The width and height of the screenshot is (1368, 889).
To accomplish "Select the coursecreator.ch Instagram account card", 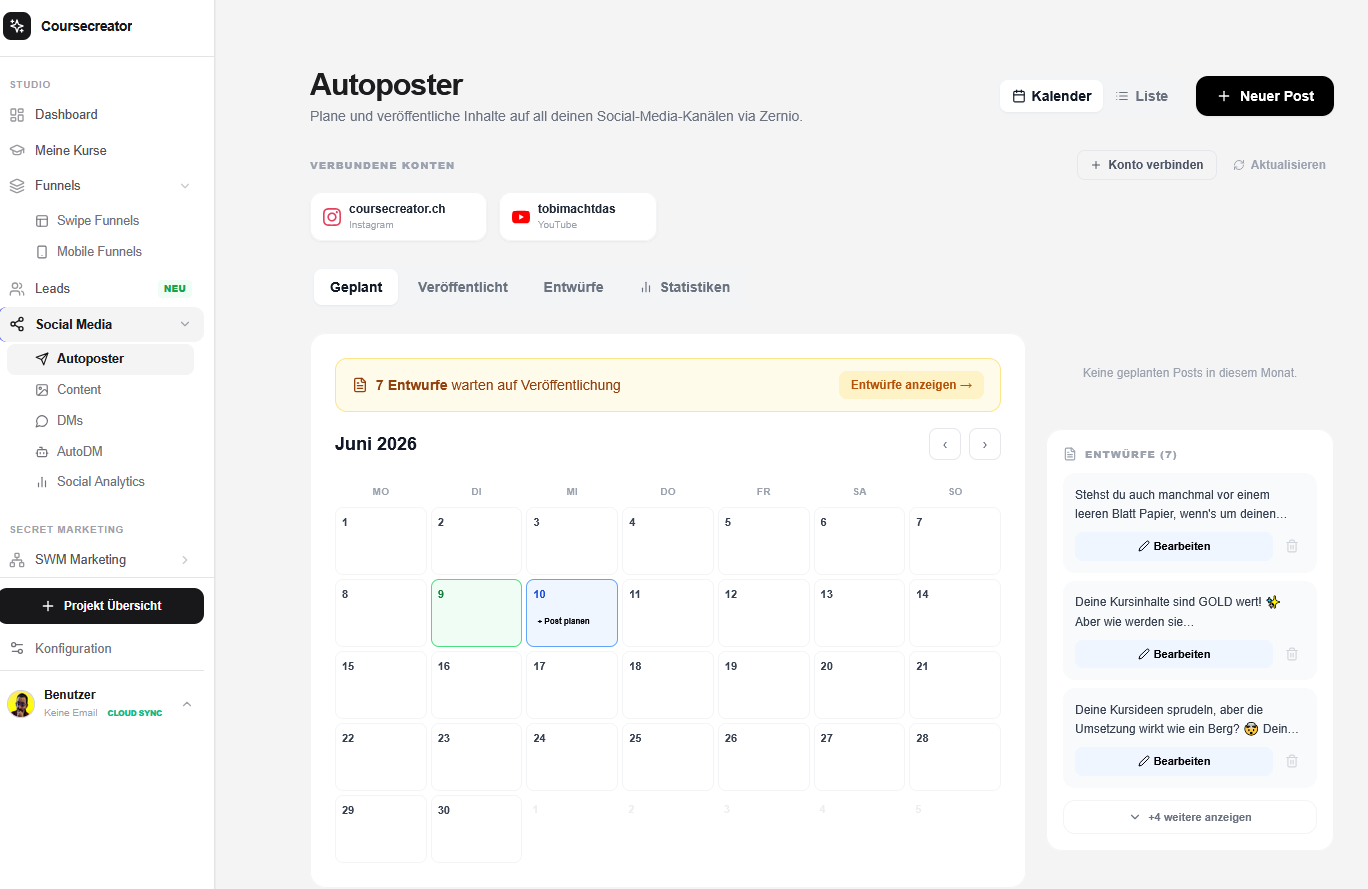I will click(x=398, y=216).
